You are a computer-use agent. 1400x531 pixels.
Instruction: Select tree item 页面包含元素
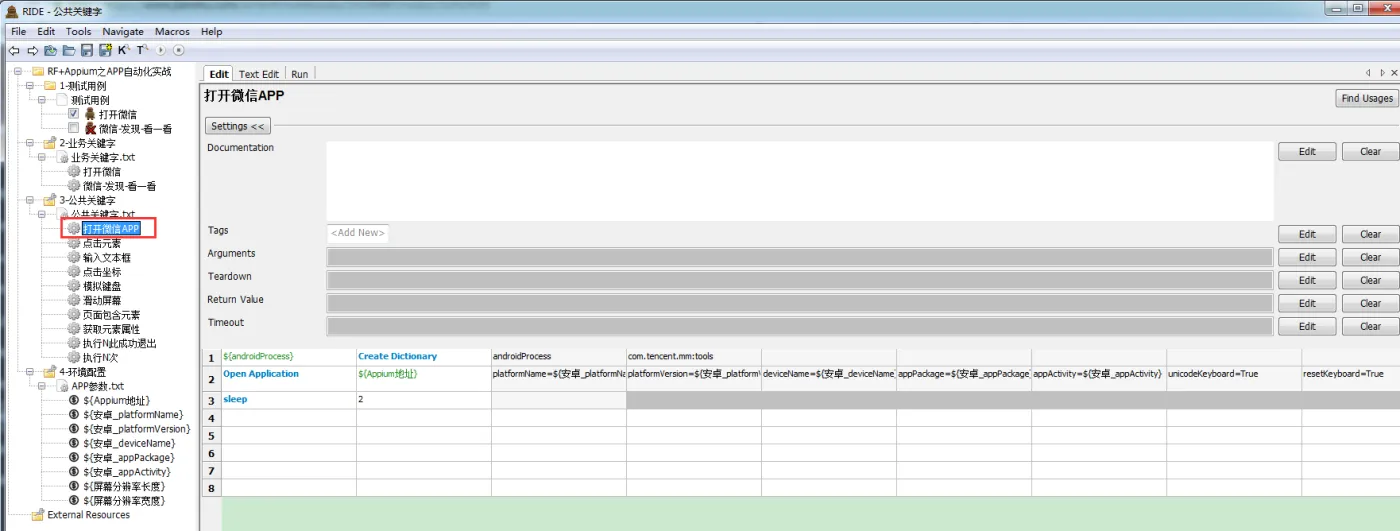(111, 315)
